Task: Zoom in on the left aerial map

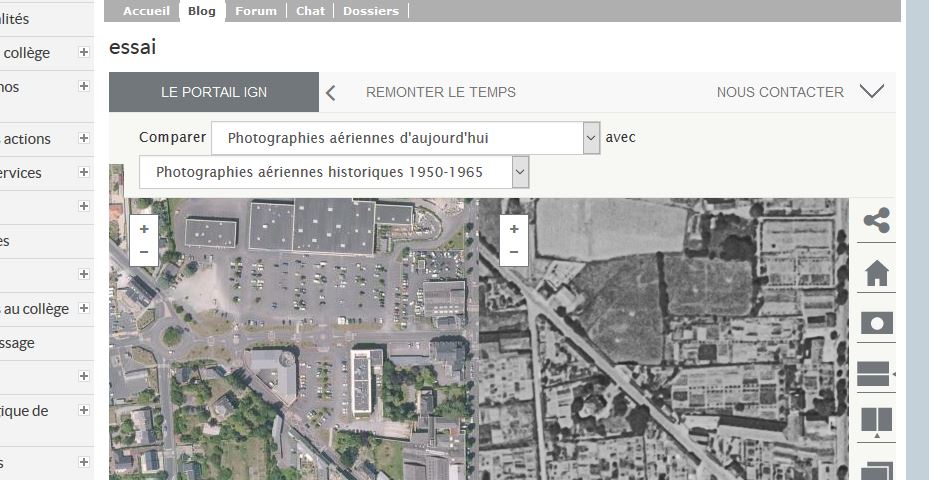Action: click(144, 229)
